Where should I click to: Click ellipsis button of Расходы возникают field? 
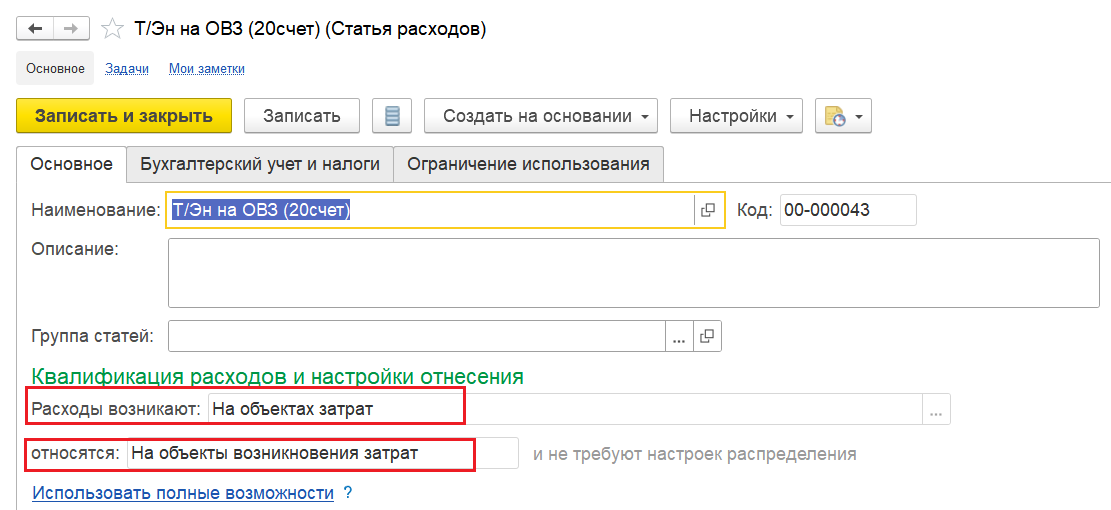[936, 409]
